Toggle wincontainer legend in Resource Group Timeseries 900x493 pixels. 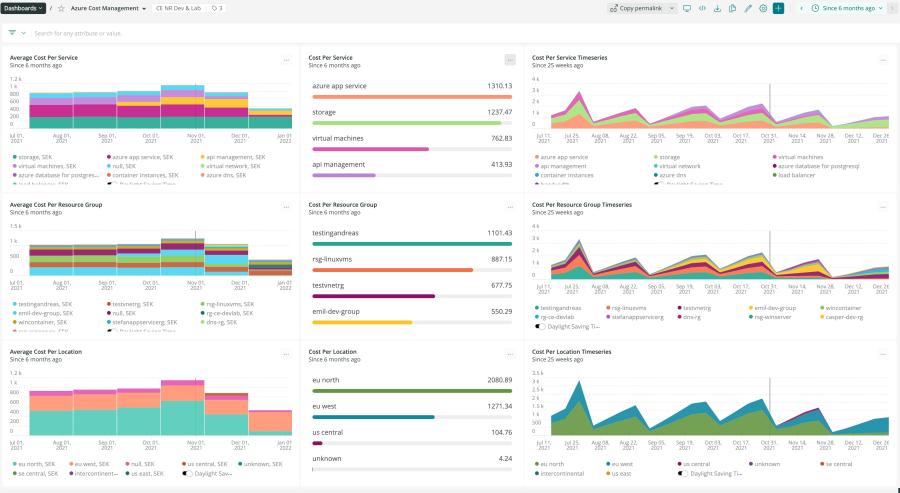837,308
